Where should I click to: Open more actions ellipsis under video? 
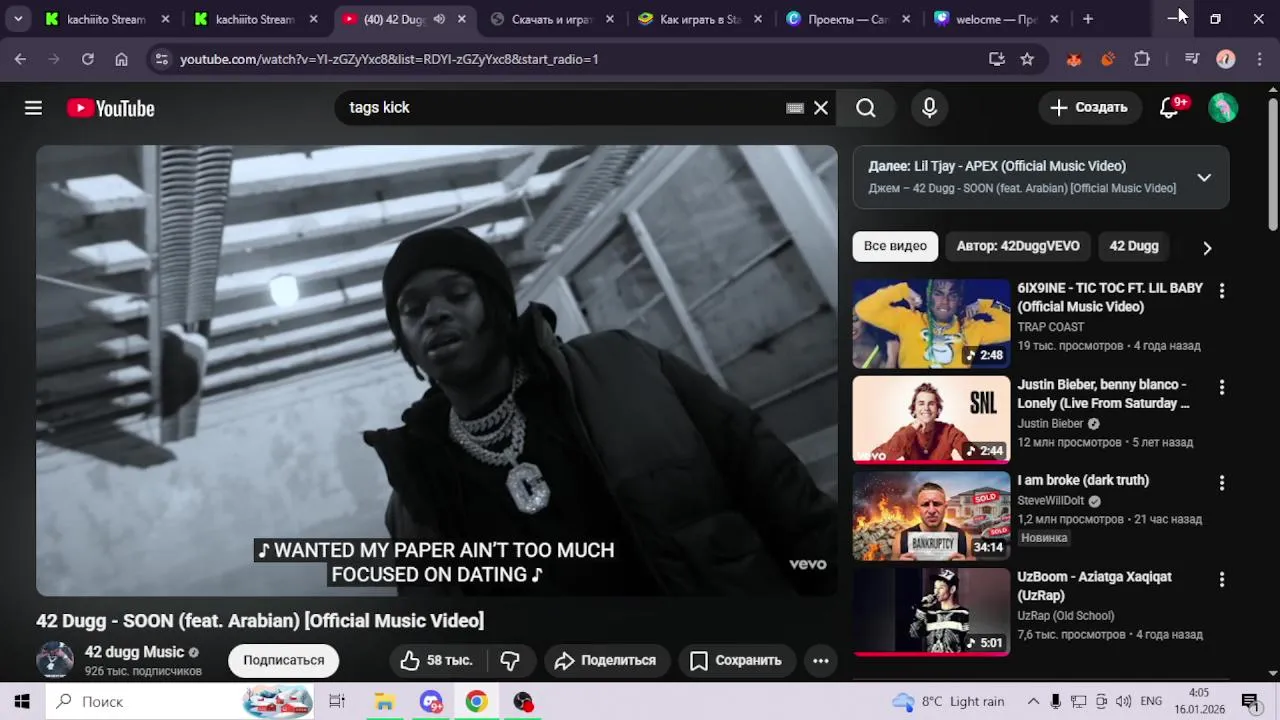coord(821,660)
